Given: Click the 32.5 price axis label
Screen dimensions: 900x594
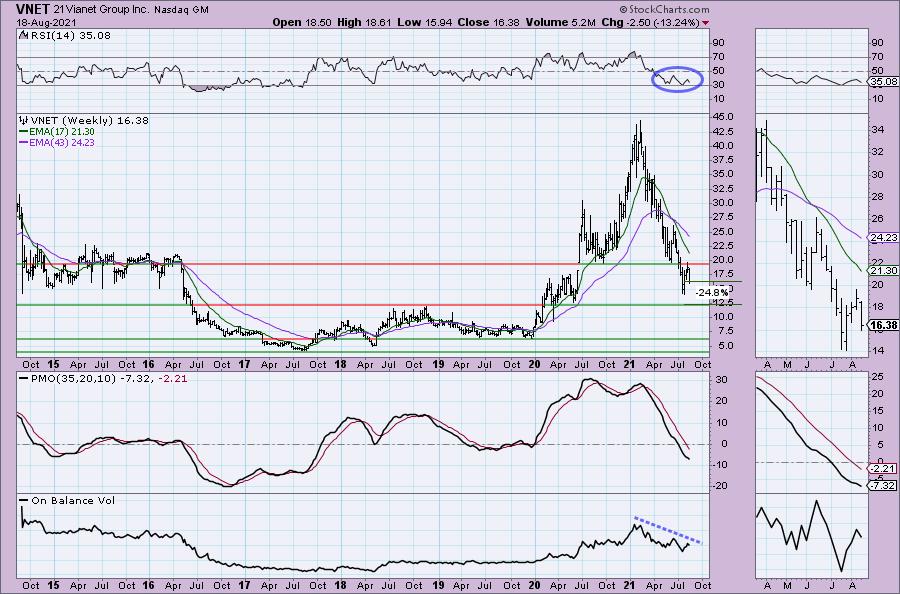Looking at the screenshot, I should tap(723, 189).
